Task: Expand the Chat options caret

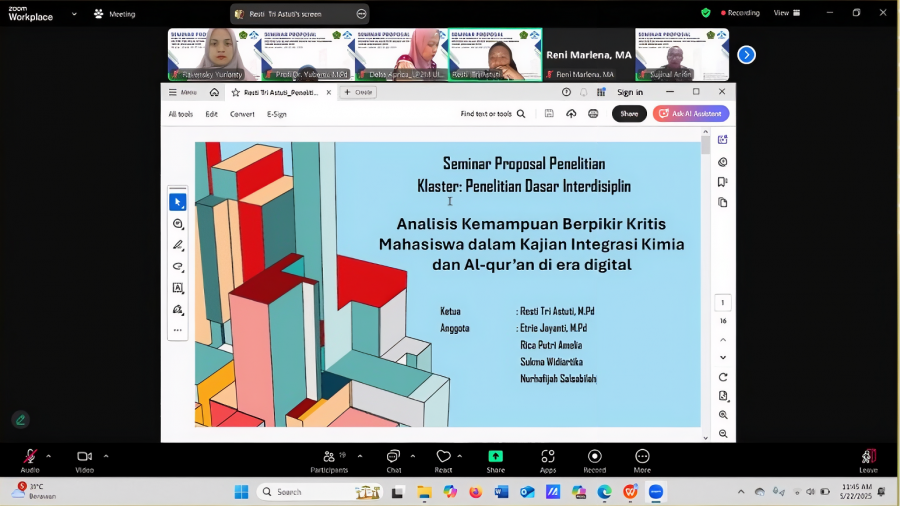Action: [x=413, y=457]
